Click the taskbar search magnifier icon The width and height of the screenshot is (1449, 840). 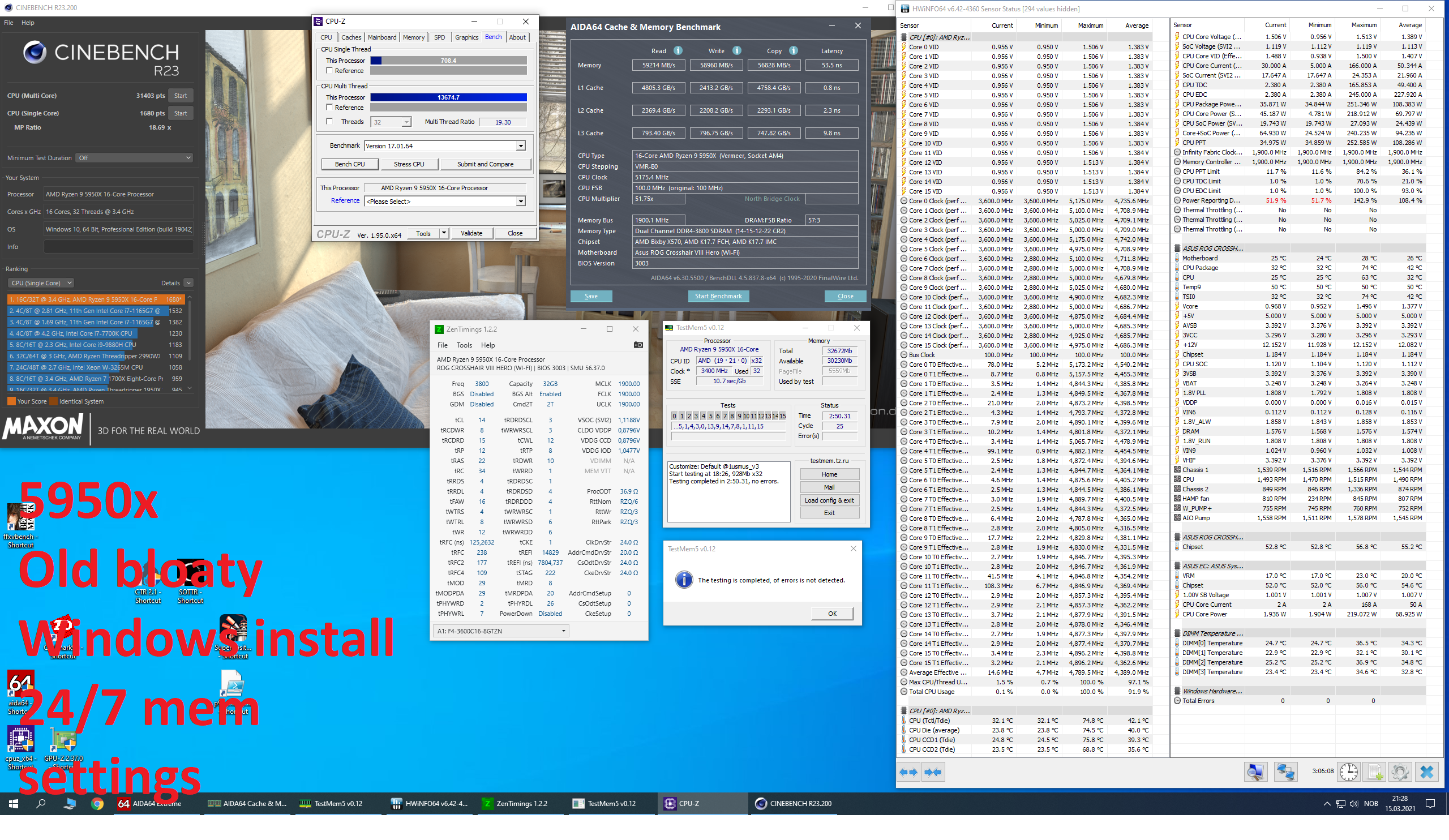pyautogui.click(x=41, y=804)
